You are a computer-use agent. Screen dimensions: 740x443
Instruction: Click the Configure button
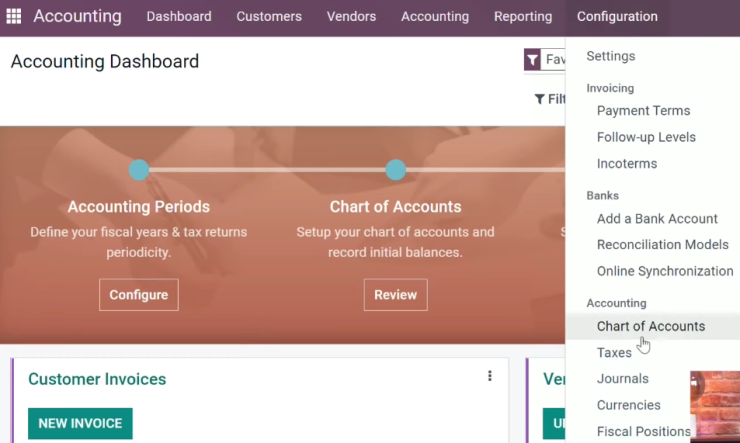tap(139, 295)
